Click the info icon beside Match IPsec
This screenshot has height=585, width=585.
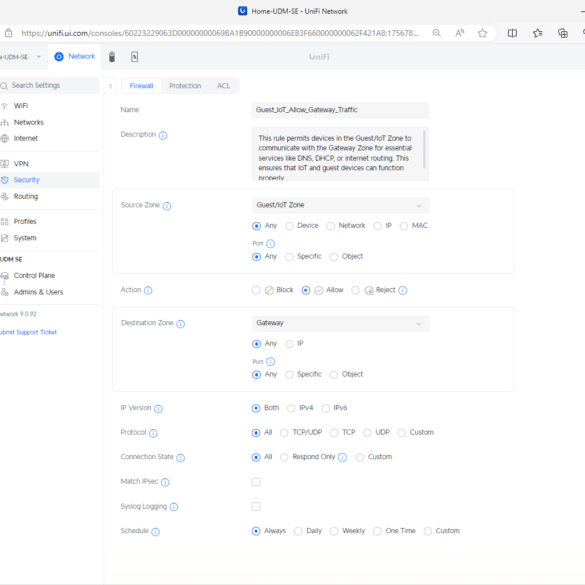(x=165, y=482)
